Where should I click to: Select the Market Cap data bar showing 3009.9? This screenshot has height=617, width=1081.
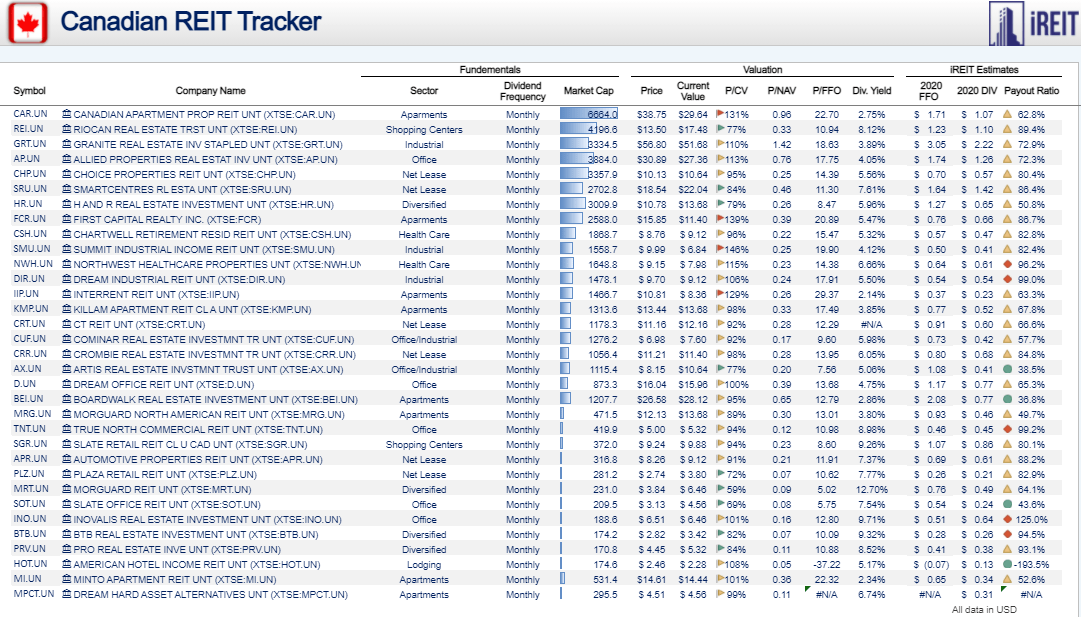(573, 204)
